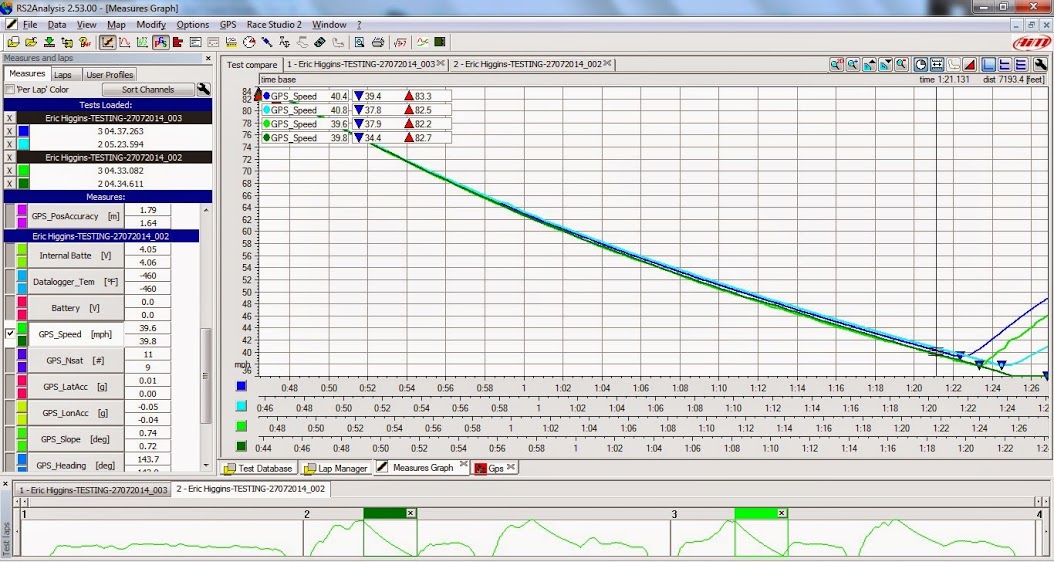Click the blue color swatch for lap 04.37.263
Screen dimensions: 1054x562
pos(24,131)
